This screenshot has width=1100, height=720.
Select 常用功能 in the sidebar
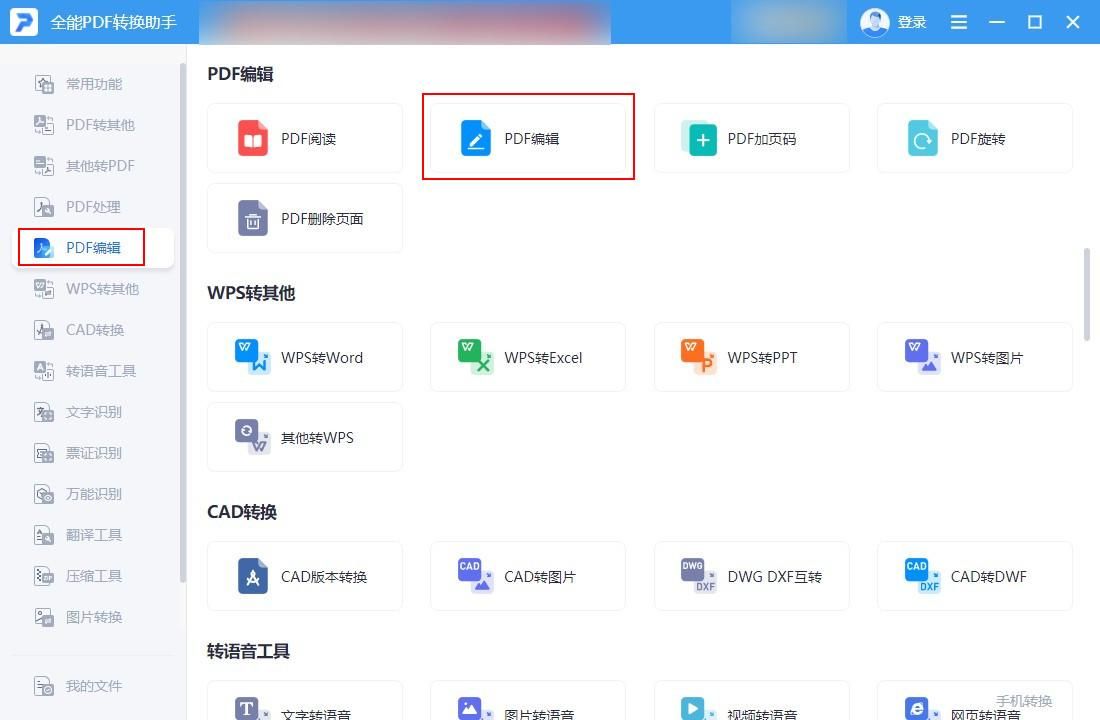(93, 84)
